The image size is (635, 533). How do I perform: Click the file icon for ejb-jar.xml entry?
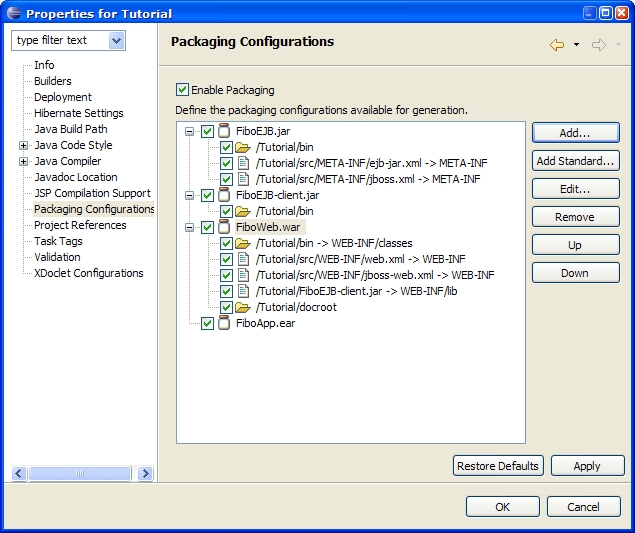pyautogui.click(x=242, y=163)
